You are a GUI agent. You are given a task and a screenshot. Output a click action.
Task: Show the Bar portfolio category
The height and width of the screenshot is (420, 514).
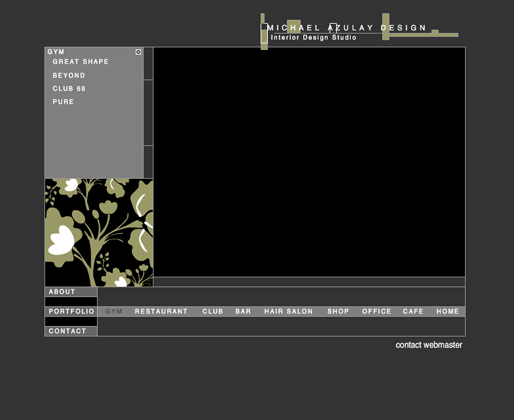[x=243, y=311]
